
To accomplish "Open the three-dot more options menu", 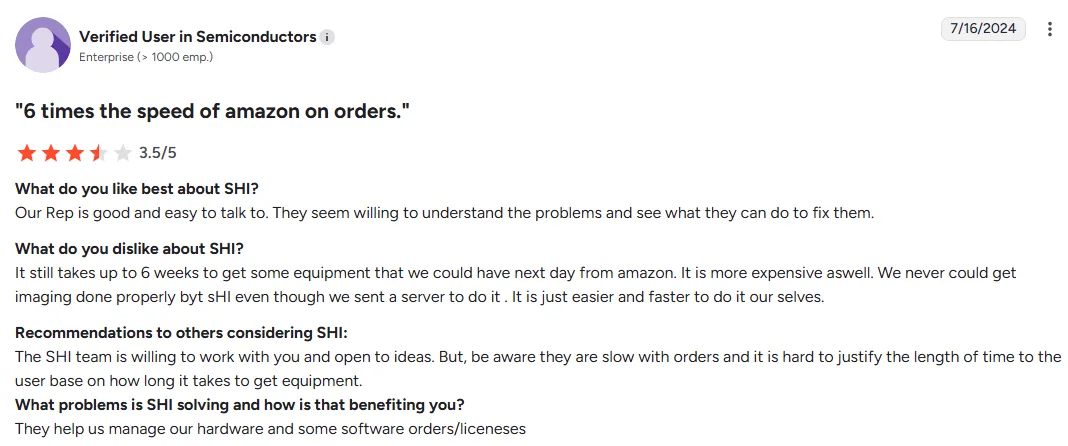I will (x=1050, y=29).
